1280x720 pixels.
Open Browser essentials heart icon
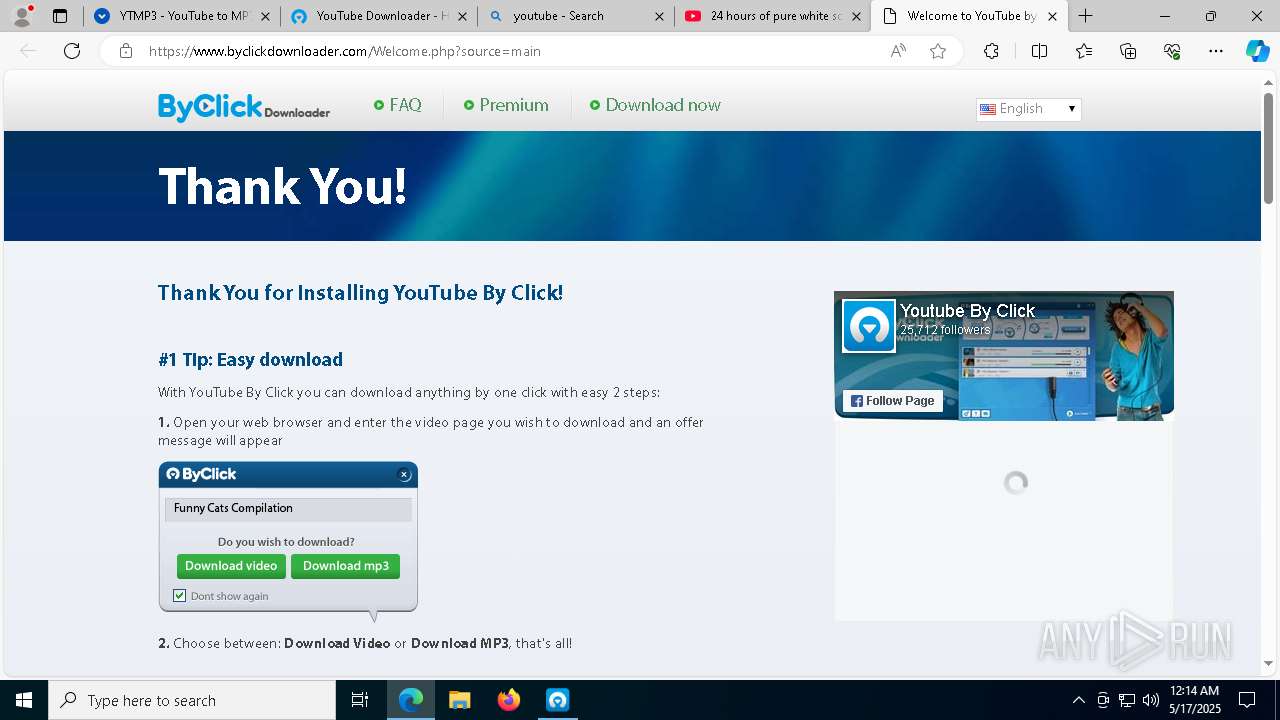pos(1172,51)
